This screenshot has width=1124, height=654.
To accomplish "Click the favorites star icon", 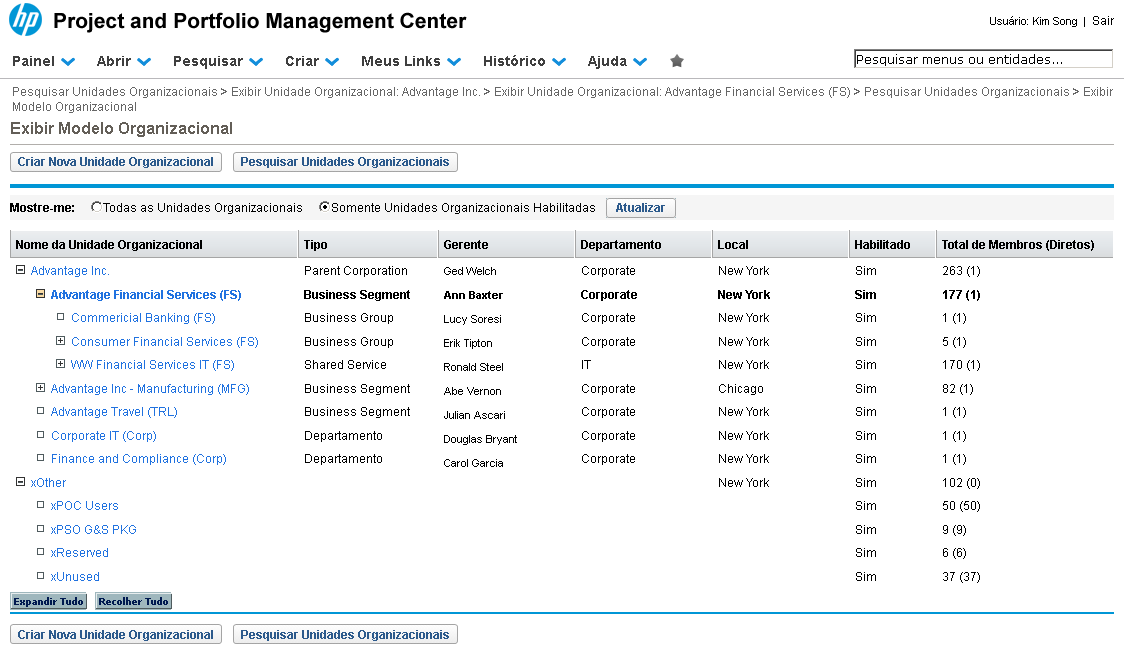I will click(x=677, y=61).
